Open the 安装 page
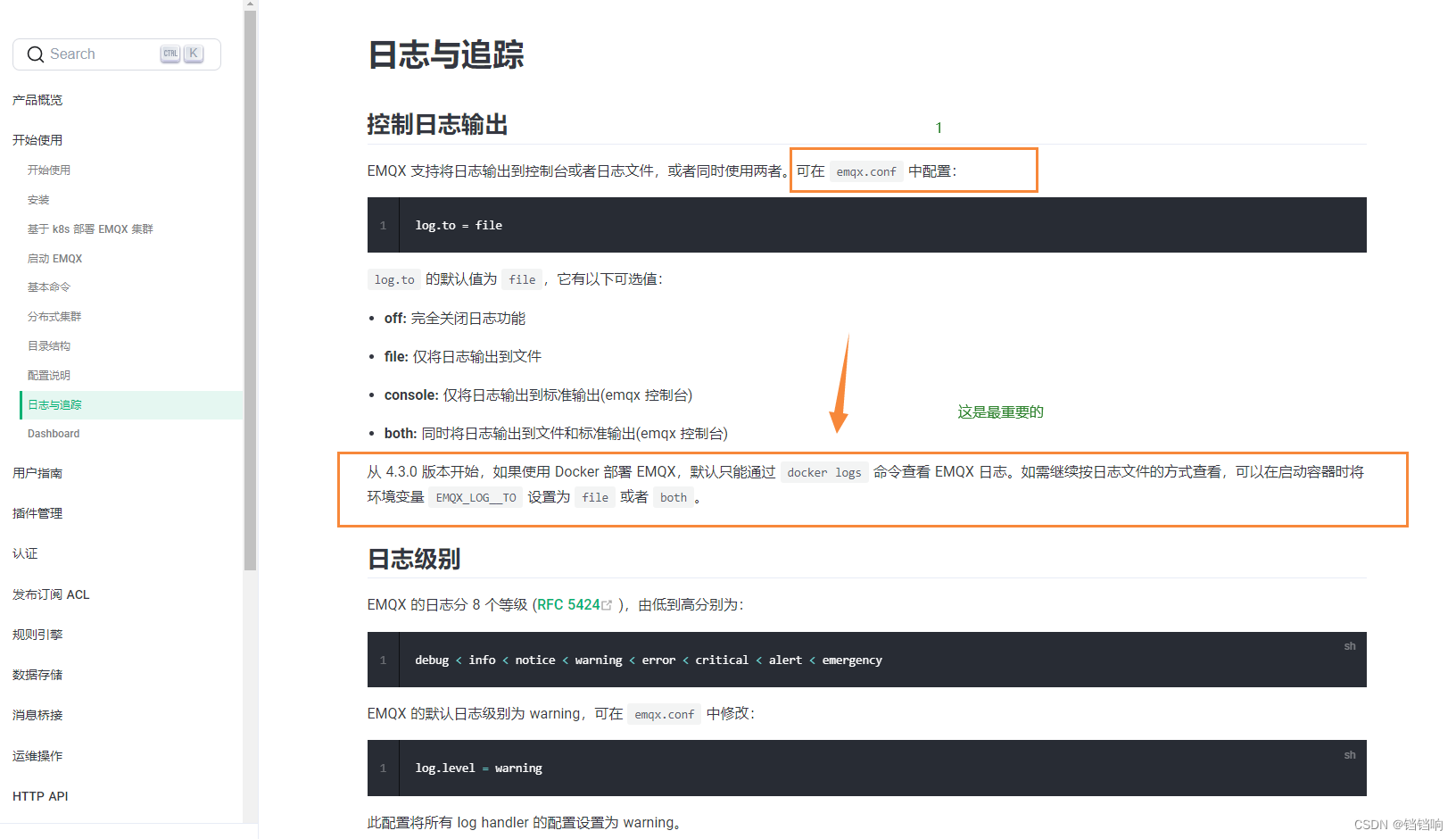The width and height of the screenshot is (1456, 839). (x=38, y=200)
